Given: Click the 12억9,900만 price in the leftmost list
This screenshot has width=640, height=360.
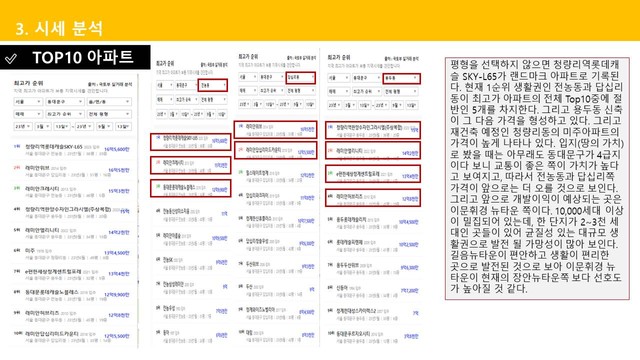Looking at the screenshot, I should point(117,294).
